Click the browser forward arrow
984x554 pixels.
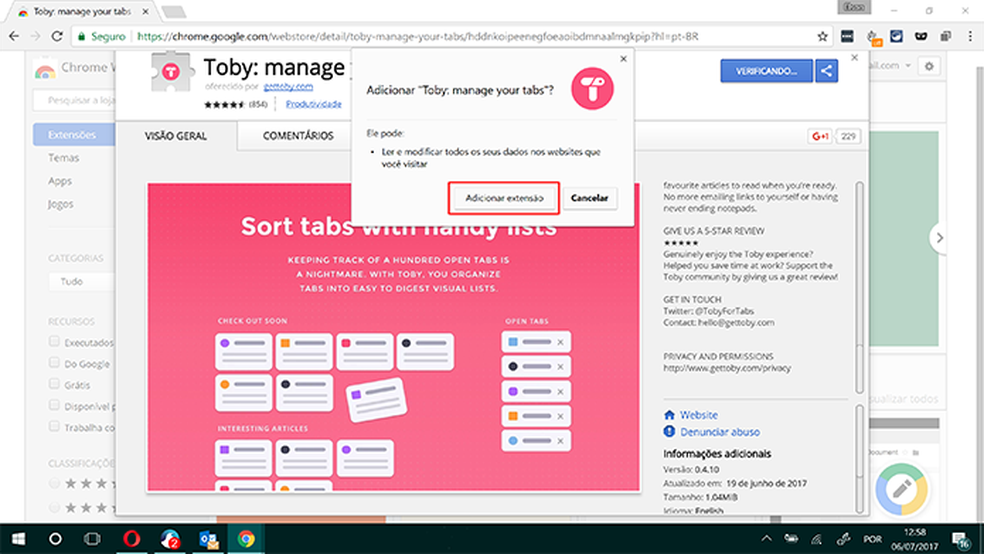click(x=35, y=36)
